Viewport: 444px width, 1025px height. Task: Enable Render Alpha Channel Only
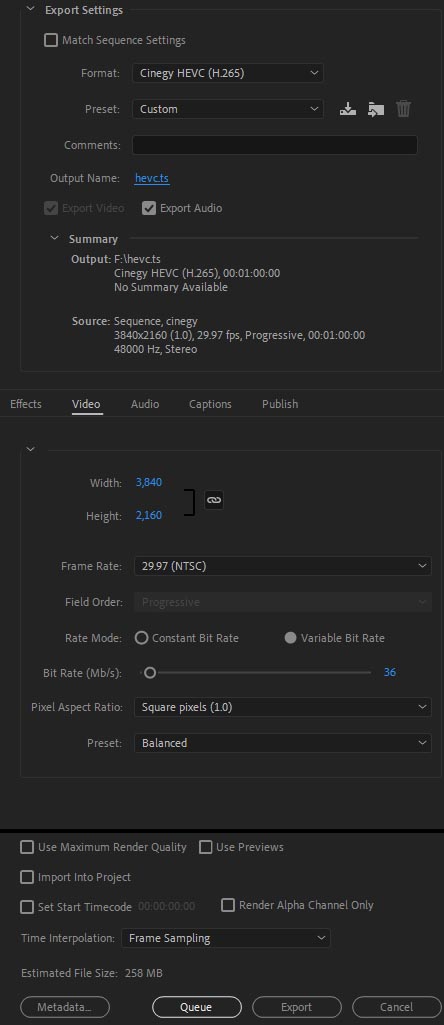pyautogui.click(x=228, y=905)
